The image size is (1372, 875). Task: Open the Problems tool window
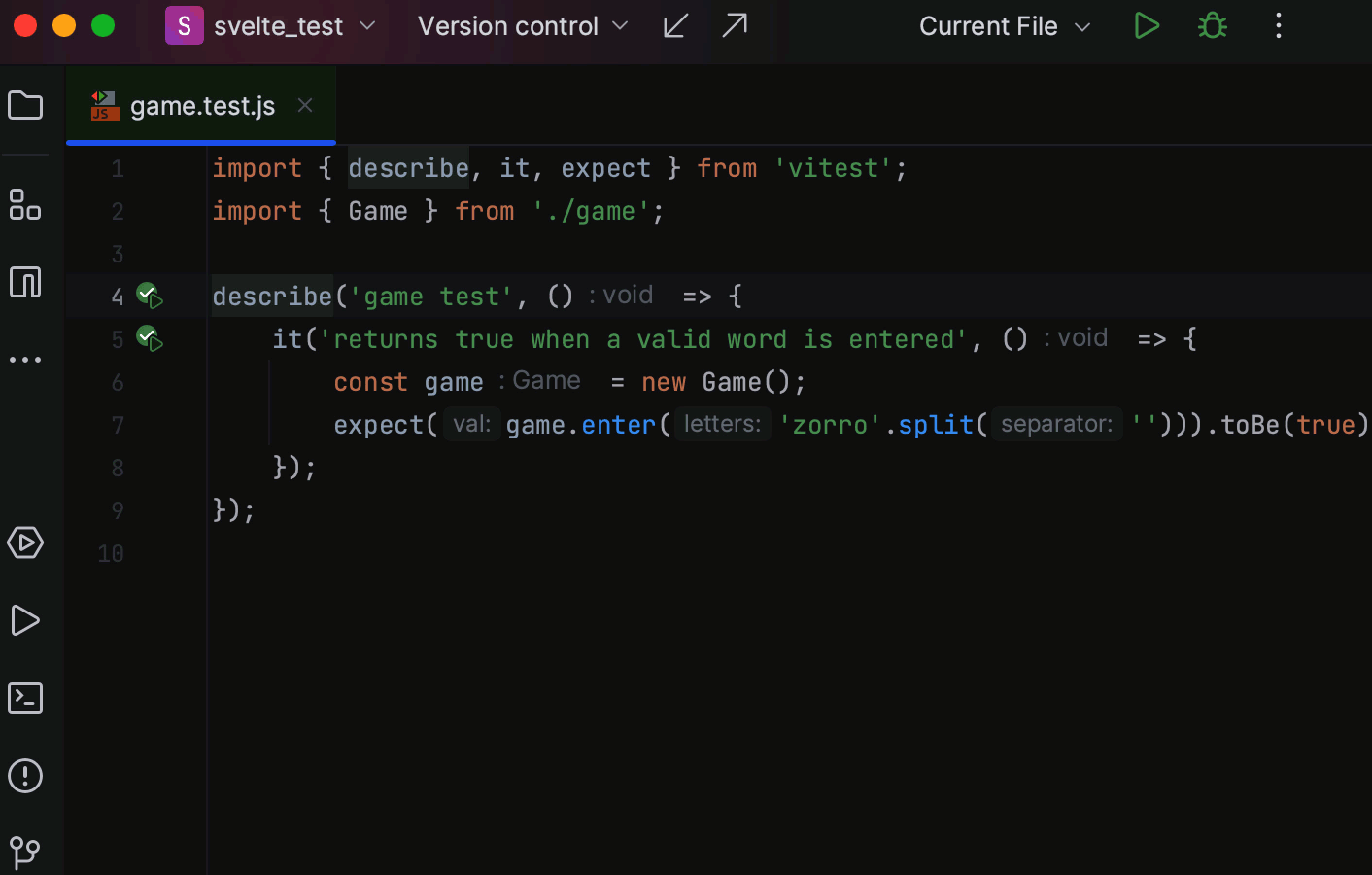pyautogui.click(x=25, y=776)
